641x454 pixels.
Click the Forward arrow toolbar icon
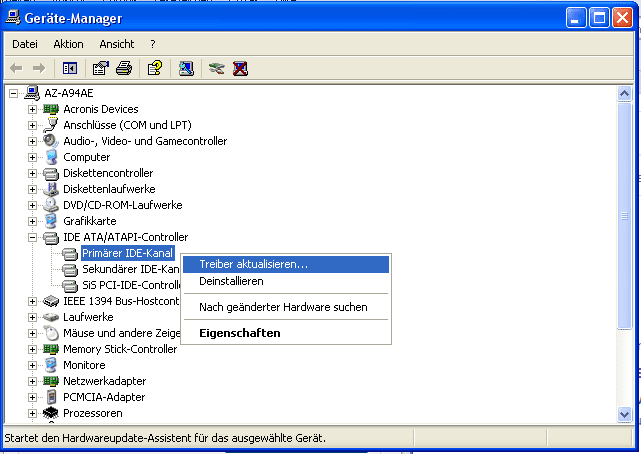coord(39,68)
